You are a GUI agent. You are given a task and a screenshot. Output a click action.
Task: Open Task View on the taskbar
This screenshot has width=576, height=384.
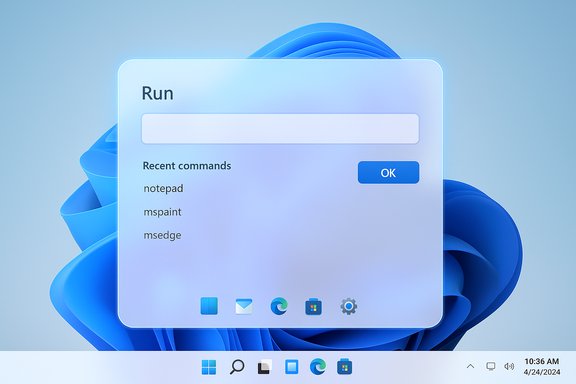[264, 367]
